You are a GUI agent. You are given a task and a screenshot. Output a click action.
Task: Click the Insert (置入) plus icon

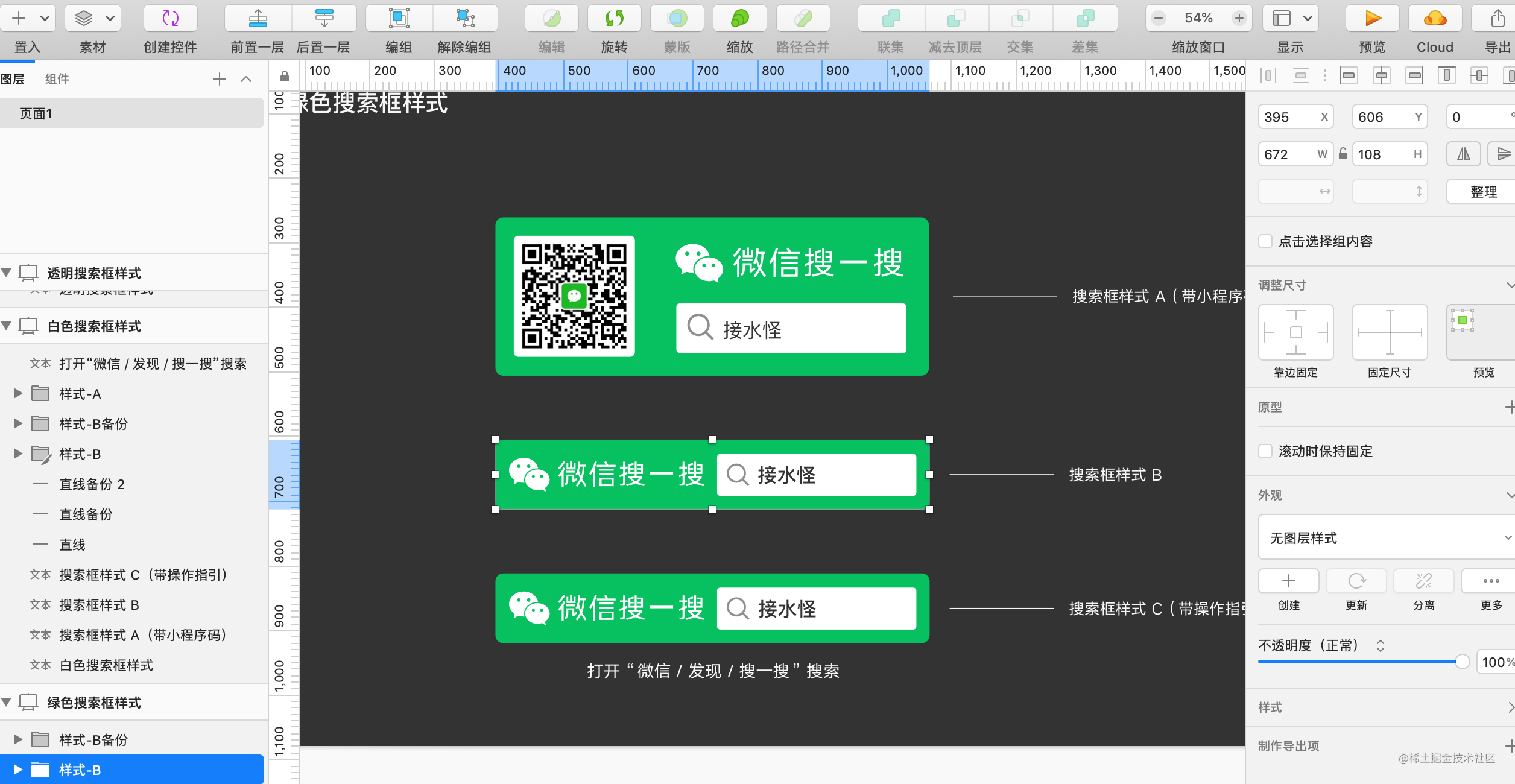pos(19,18)
